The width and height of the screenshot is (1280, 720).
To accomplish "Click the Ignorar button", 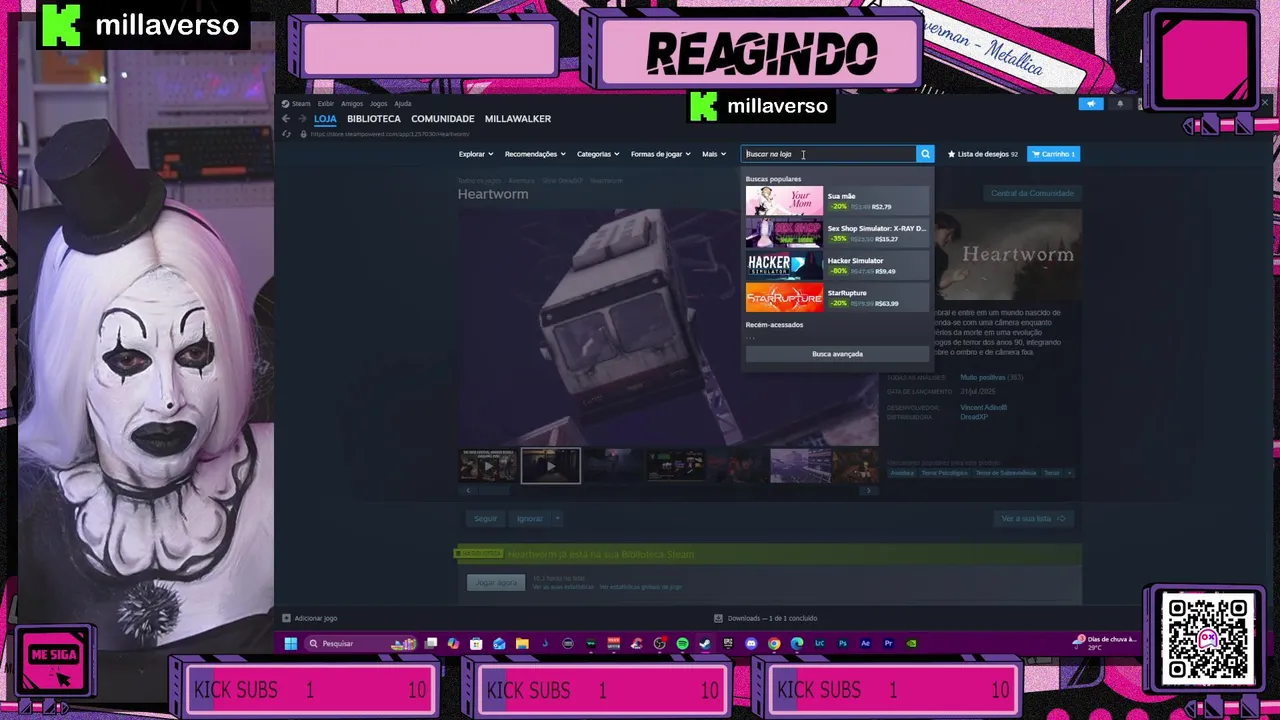I will (529, 518).
